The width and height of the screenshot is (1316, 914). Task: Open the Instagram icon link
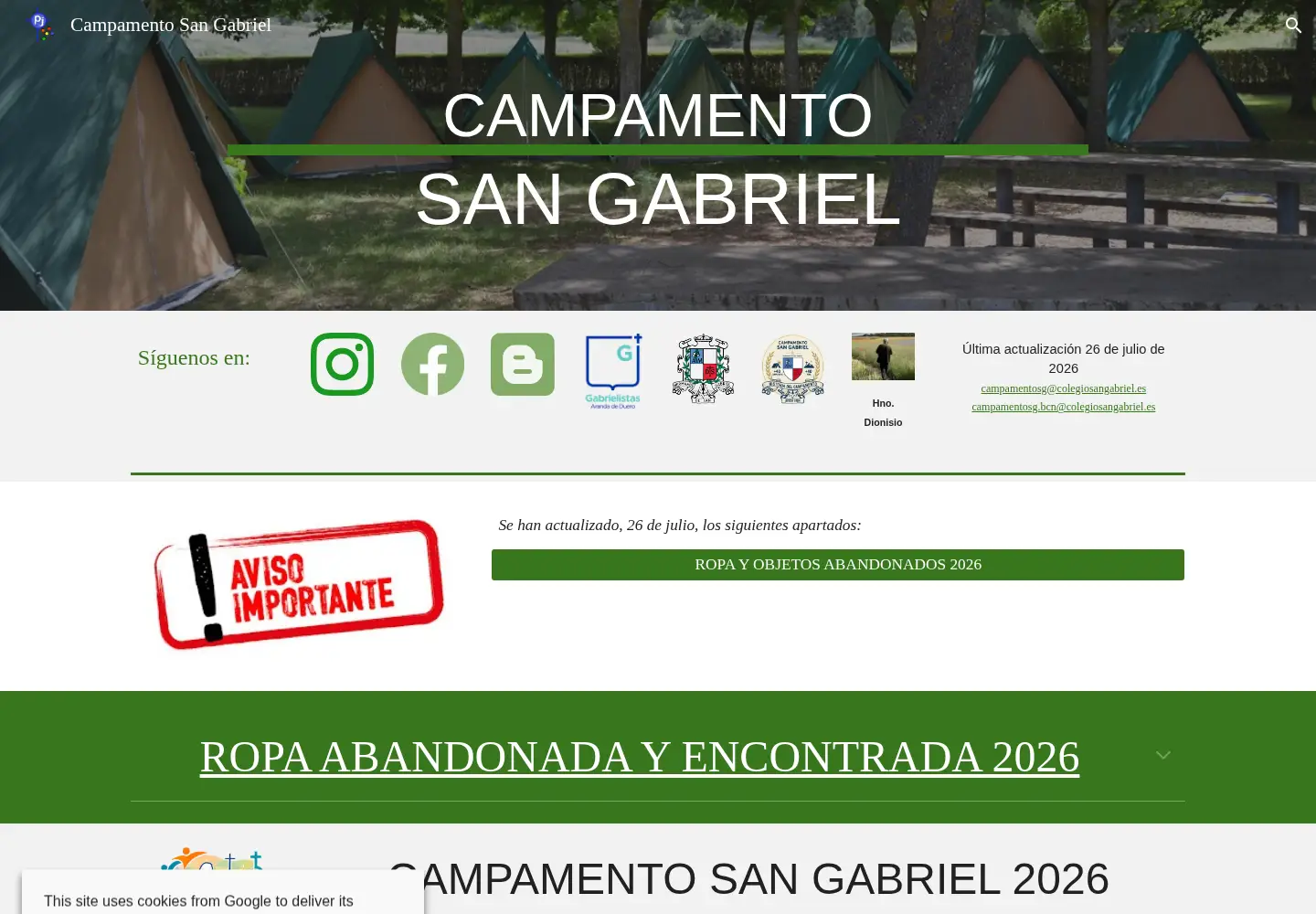tap(343, 364)
